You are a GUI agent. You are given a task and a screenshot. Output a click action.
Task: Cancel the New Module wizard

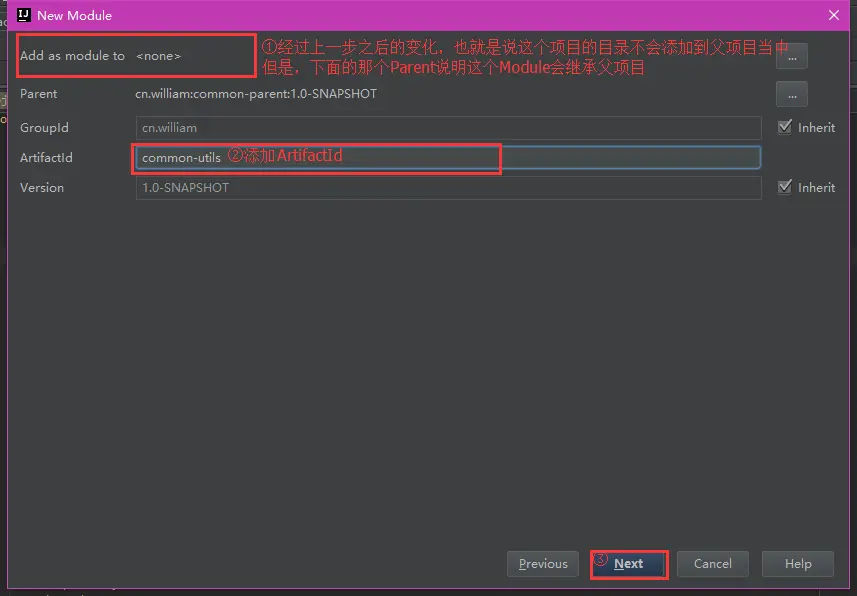(x=713, y=564)
